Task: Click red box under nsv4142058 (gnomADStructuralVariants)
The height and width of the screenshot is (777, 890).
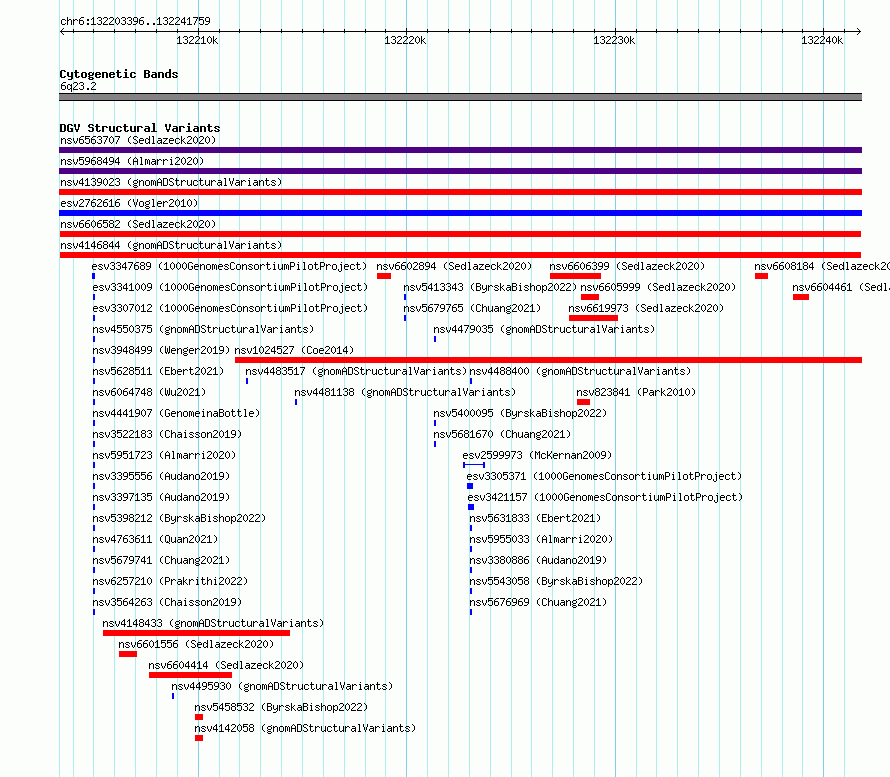Action: pos(199,738)
